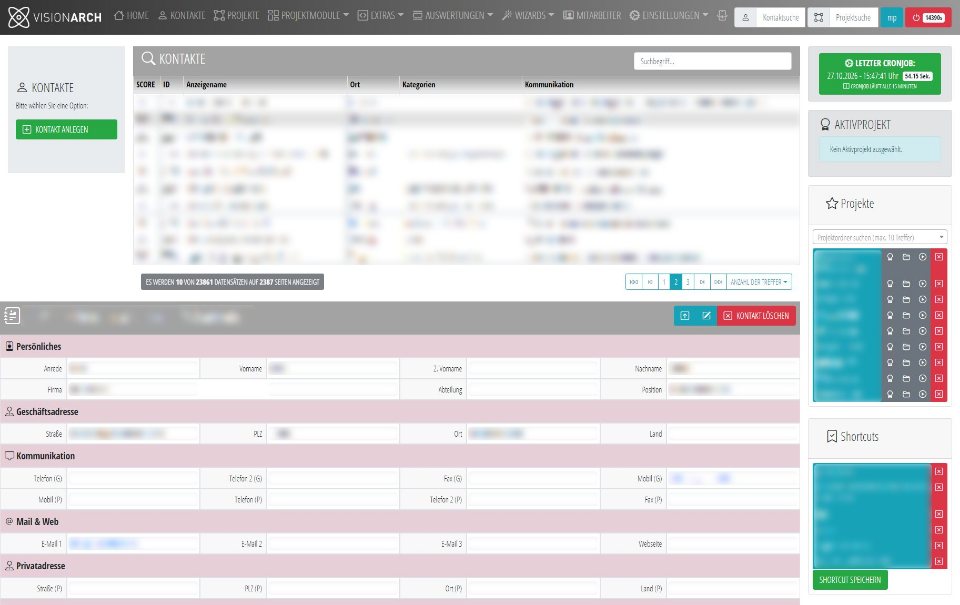
Task: Jump to the last results page
Action: click(x=718, y=282)
